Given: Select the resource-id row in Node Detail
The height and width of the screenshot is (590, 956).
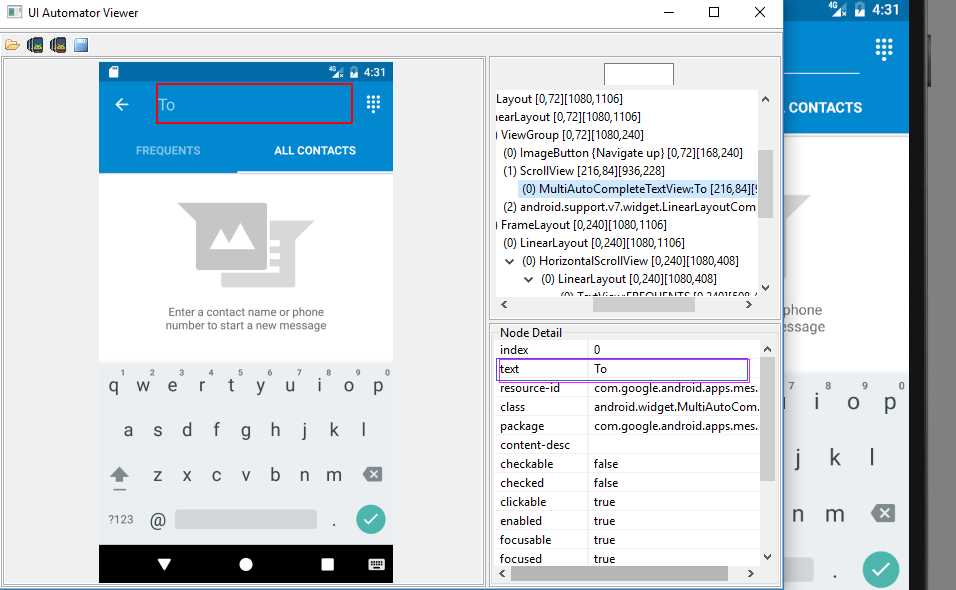Looking at the screenshot, I should tap(627, 388).
